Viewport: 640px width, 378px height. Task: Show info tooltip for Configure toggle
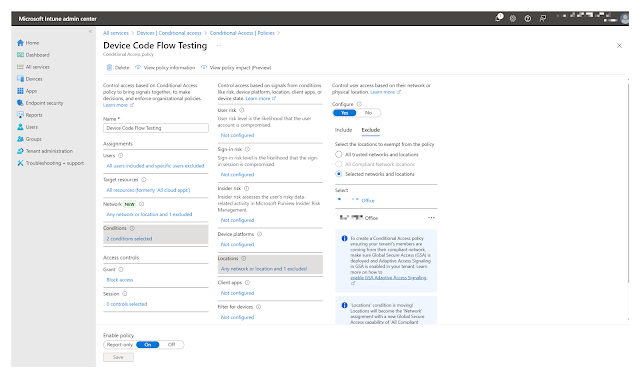click(359, 104)
